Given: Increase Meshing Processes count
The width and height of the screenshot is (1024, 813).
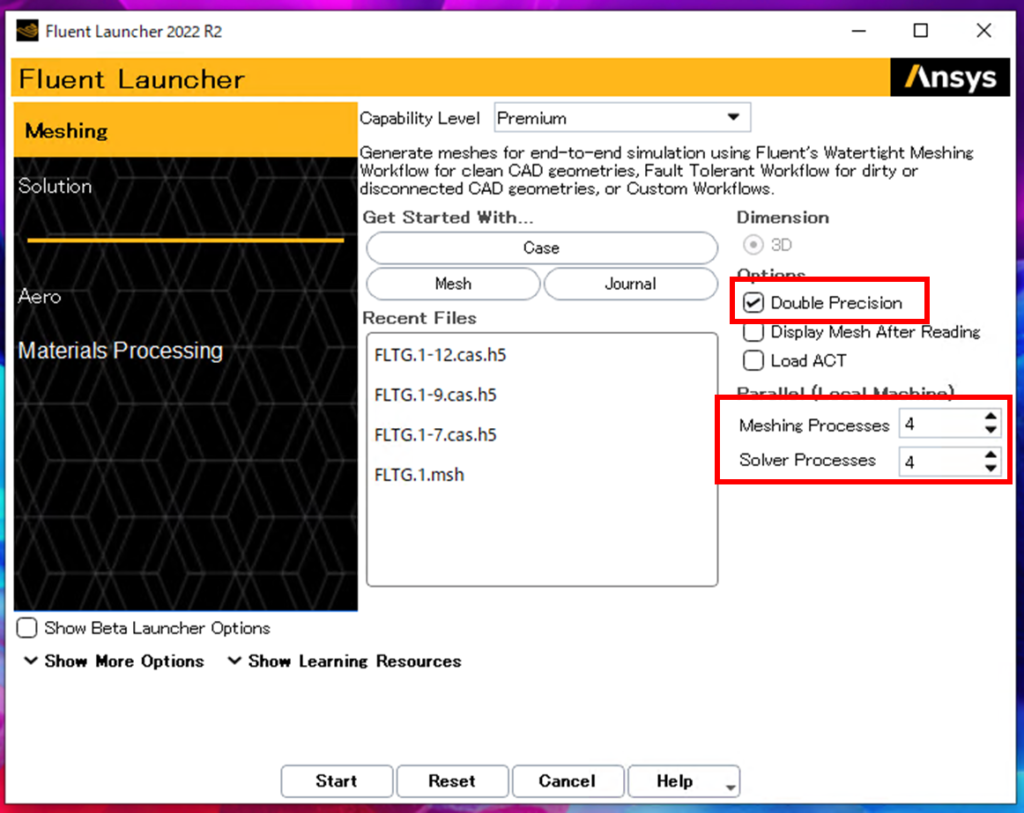Looking at the screenshot, I should 991,417.
